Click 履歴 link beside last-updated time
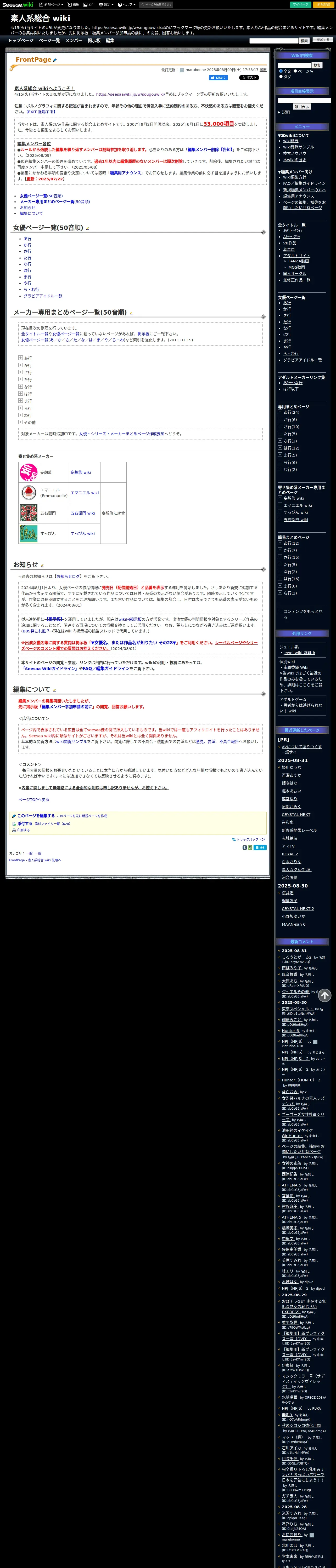The image size is (336, 1568). [x=263, y=70]
